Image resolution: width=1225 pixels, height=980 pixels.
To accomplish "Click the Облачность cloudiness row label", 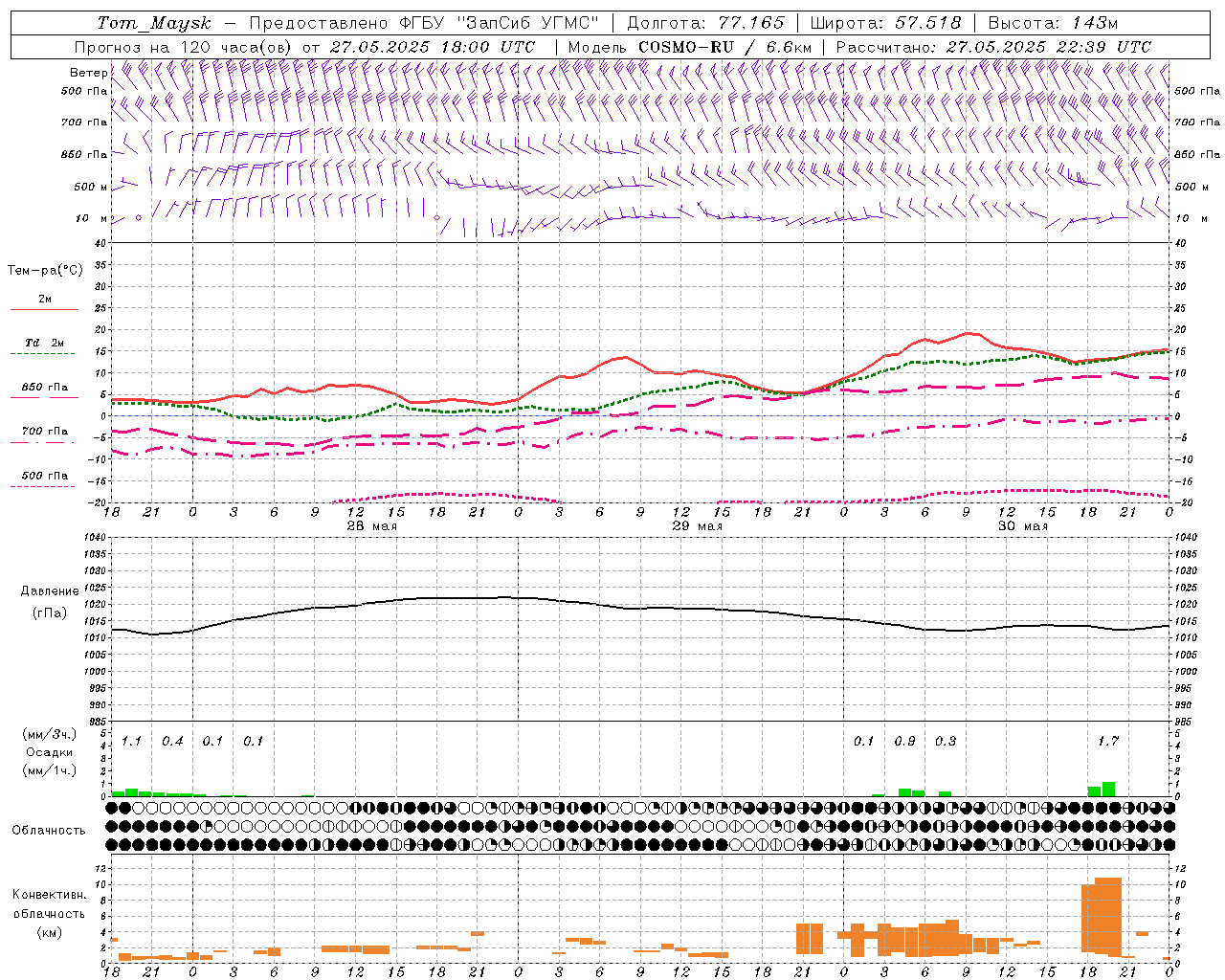I will 48,830.
